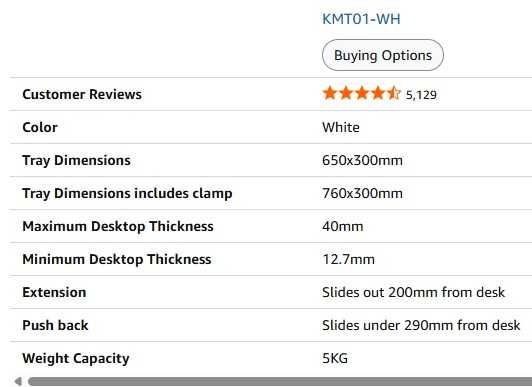Click the horizontal scrollbar thumb
Screen dimensions: 532x387
280,381
